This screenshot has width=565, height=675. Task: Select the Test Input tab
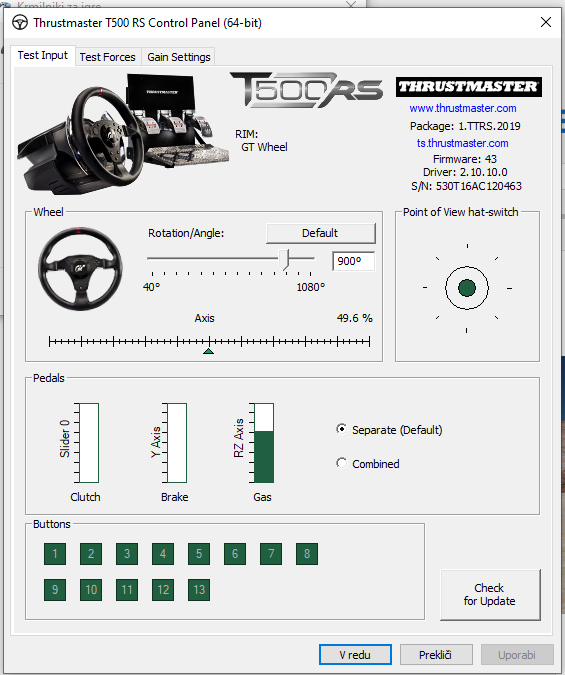point(43,56)
